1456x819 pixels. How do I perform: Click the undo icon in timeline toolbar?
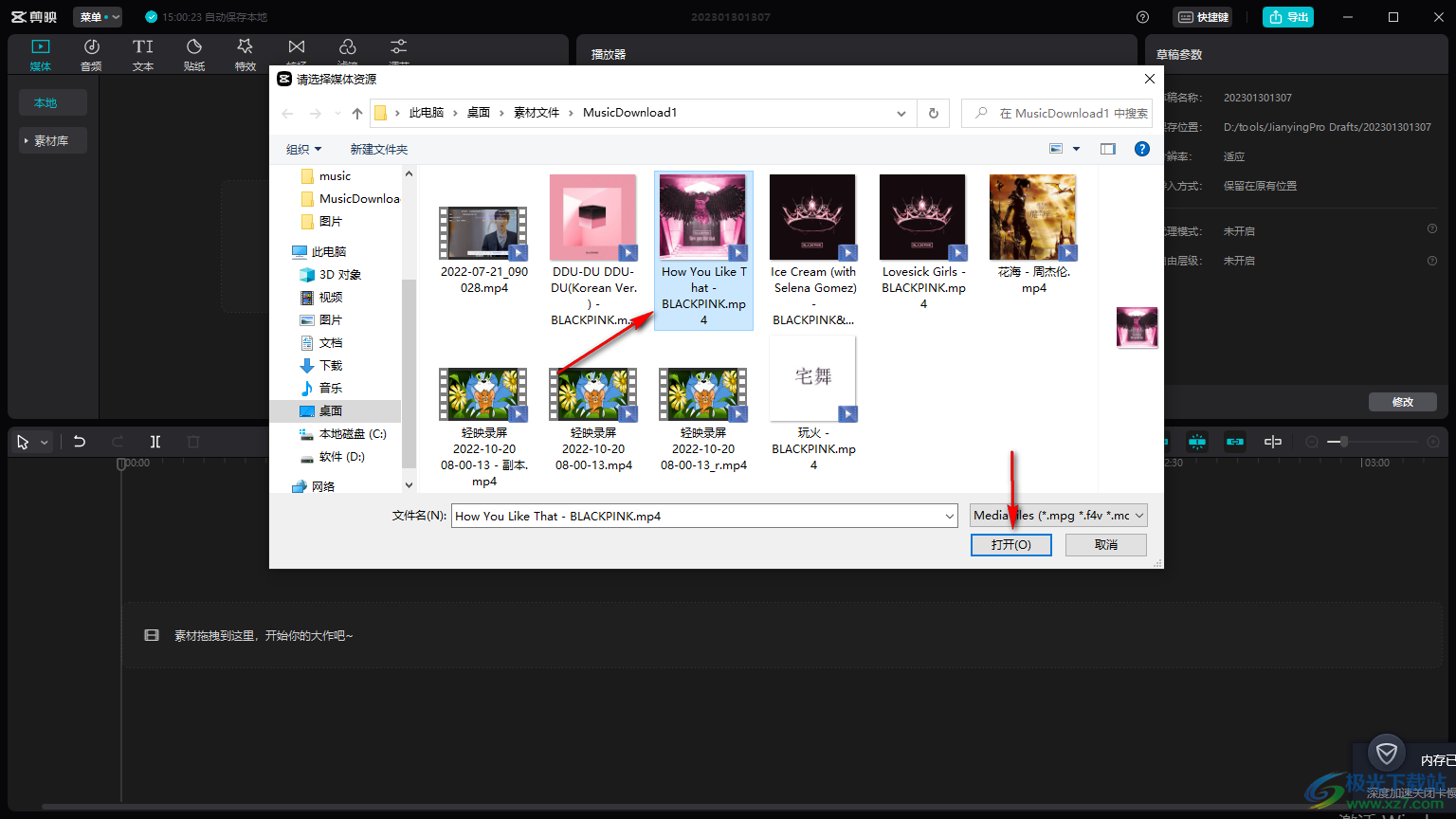click(80, 442)
